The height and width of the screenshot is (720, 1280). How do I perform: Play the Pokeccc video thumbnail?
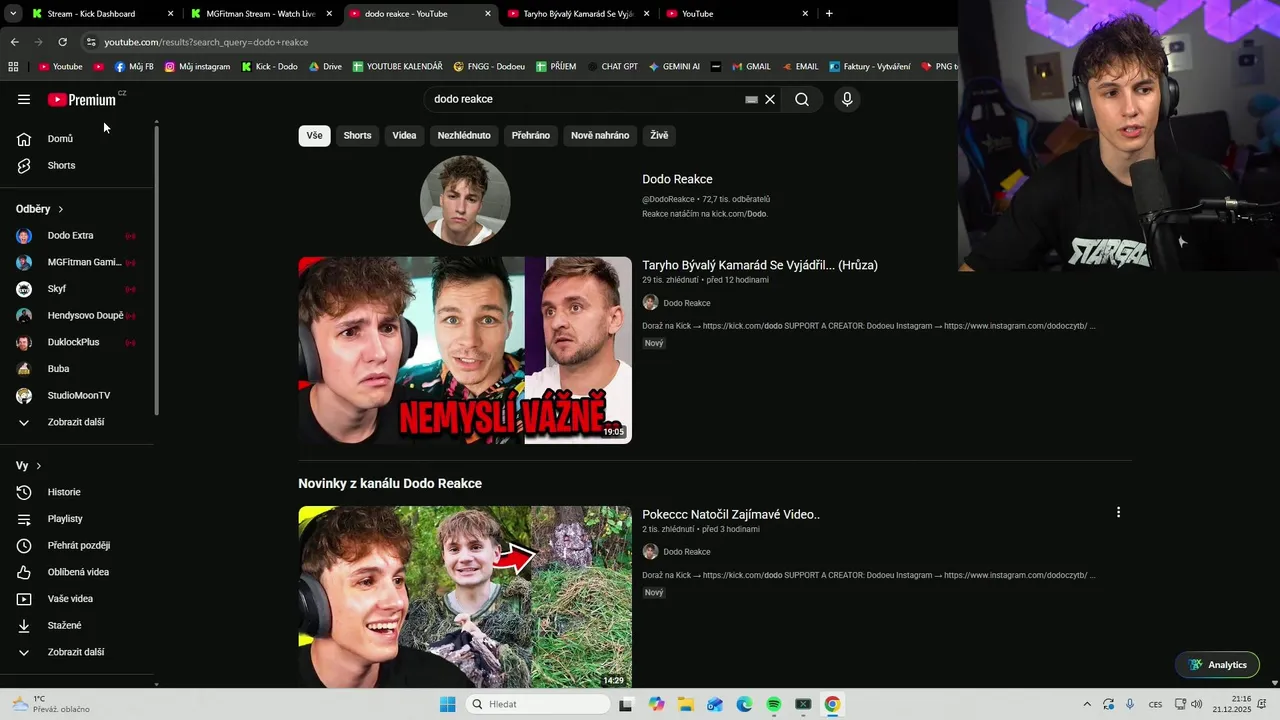(x=465, y=597)
